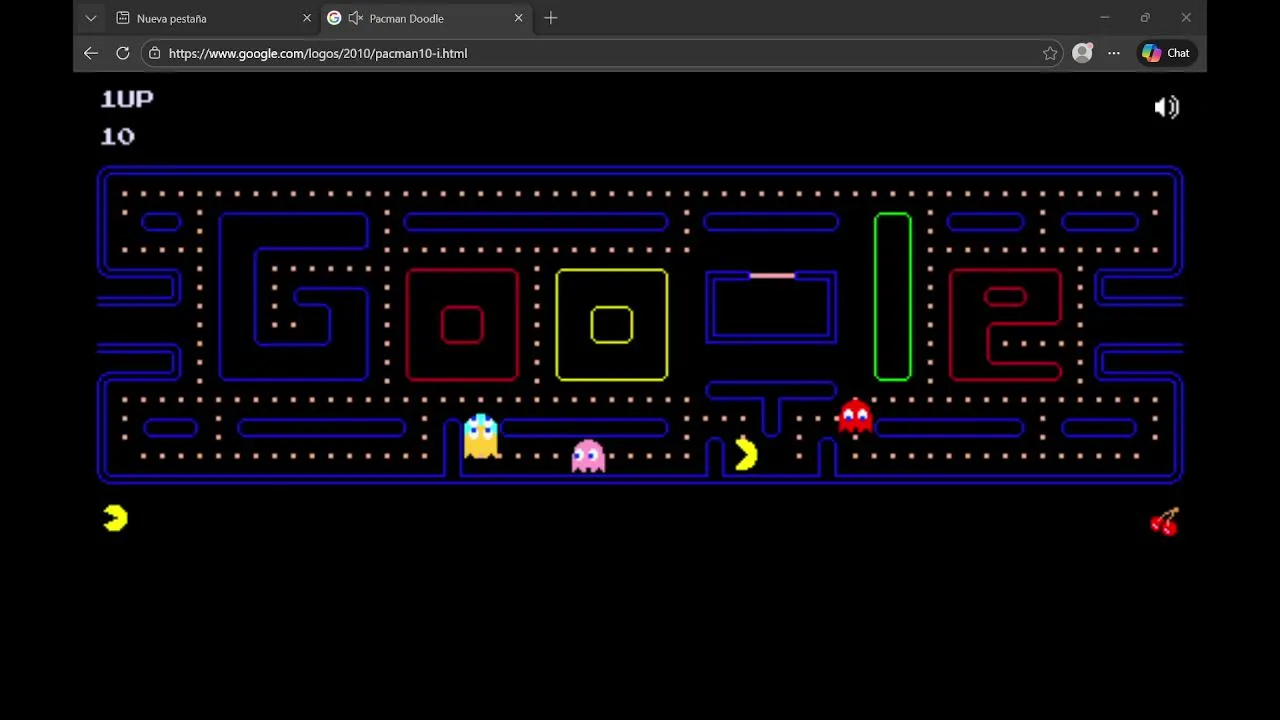Open the browser profile avatar
The height and width of the screenshot is (720, 1280).
click(x=1082, y=53)
